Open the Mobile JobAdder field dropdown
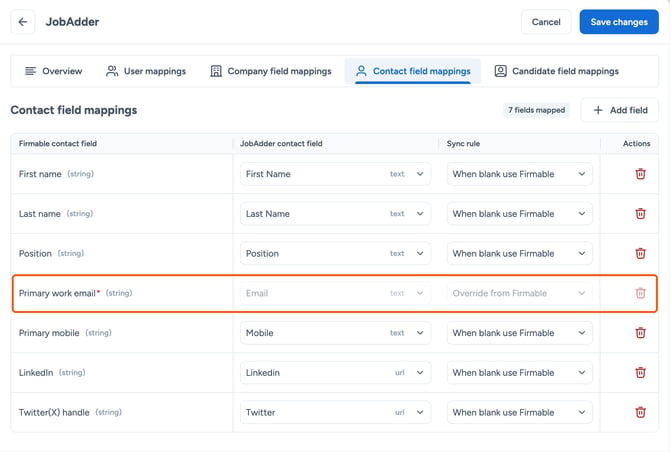Screen dimensions: 670x452 pos(335,333)
